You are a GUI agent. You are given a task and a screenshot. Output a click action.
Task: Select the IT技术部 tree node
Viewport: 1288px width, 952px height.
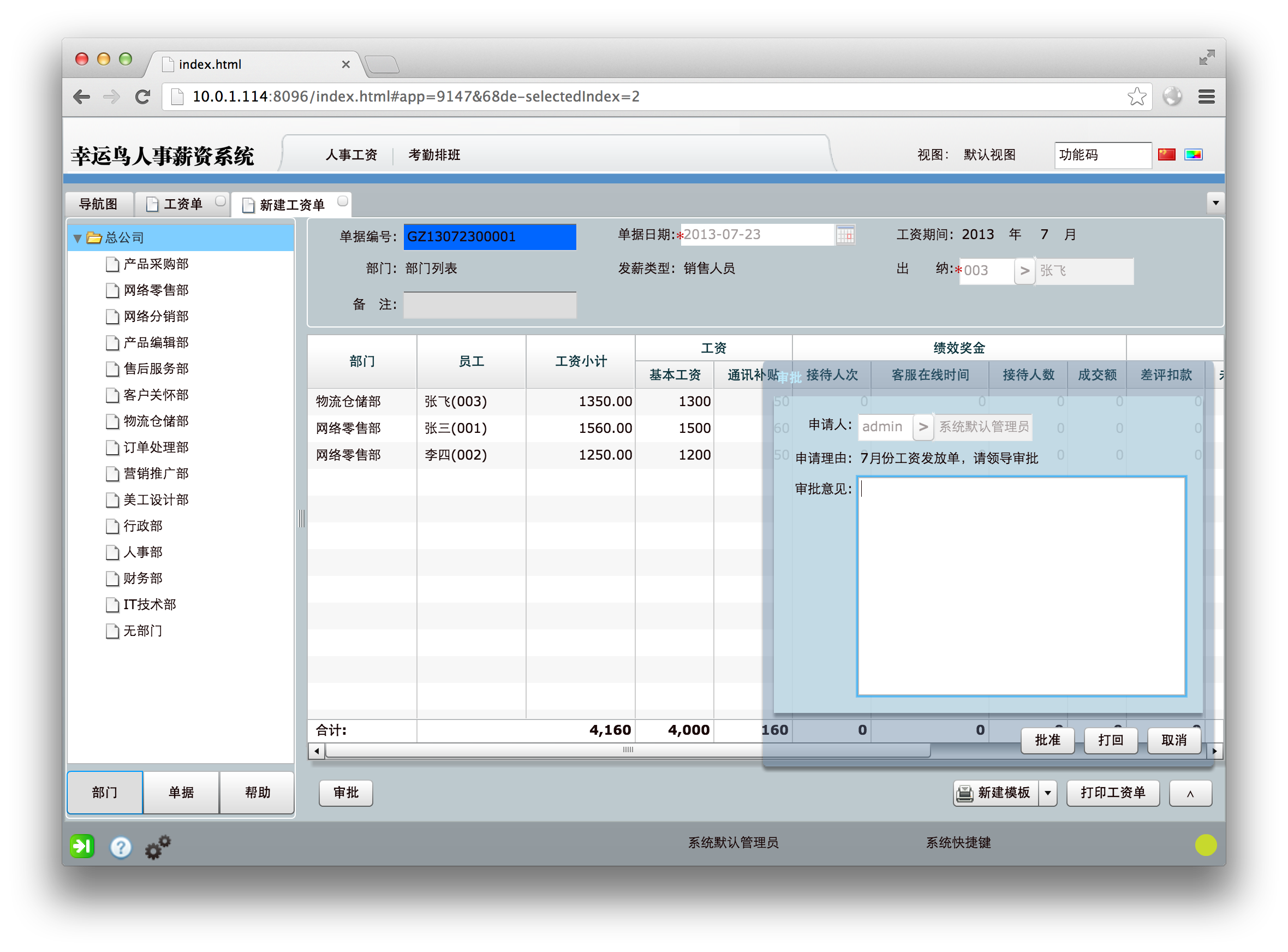coord(149,604)
